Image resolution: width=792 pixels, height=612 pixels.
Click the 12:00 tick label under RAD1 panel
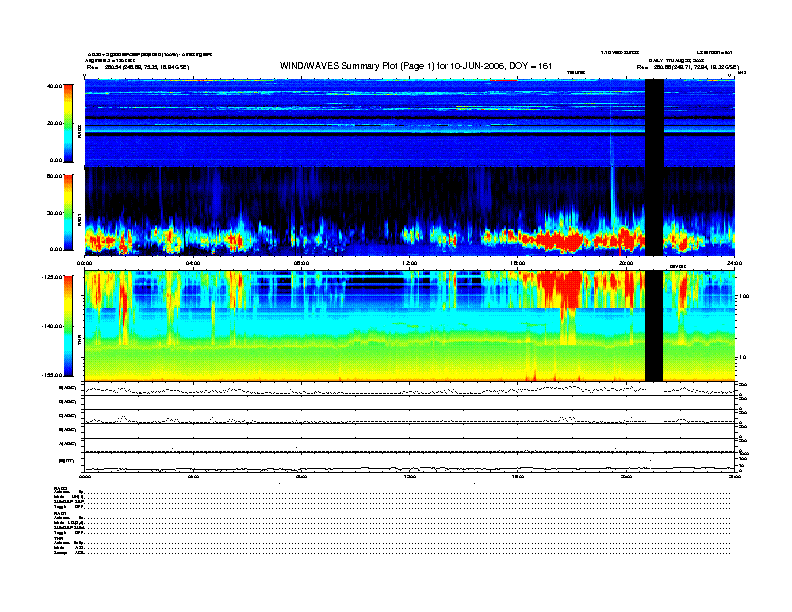(x=410, y=263)
